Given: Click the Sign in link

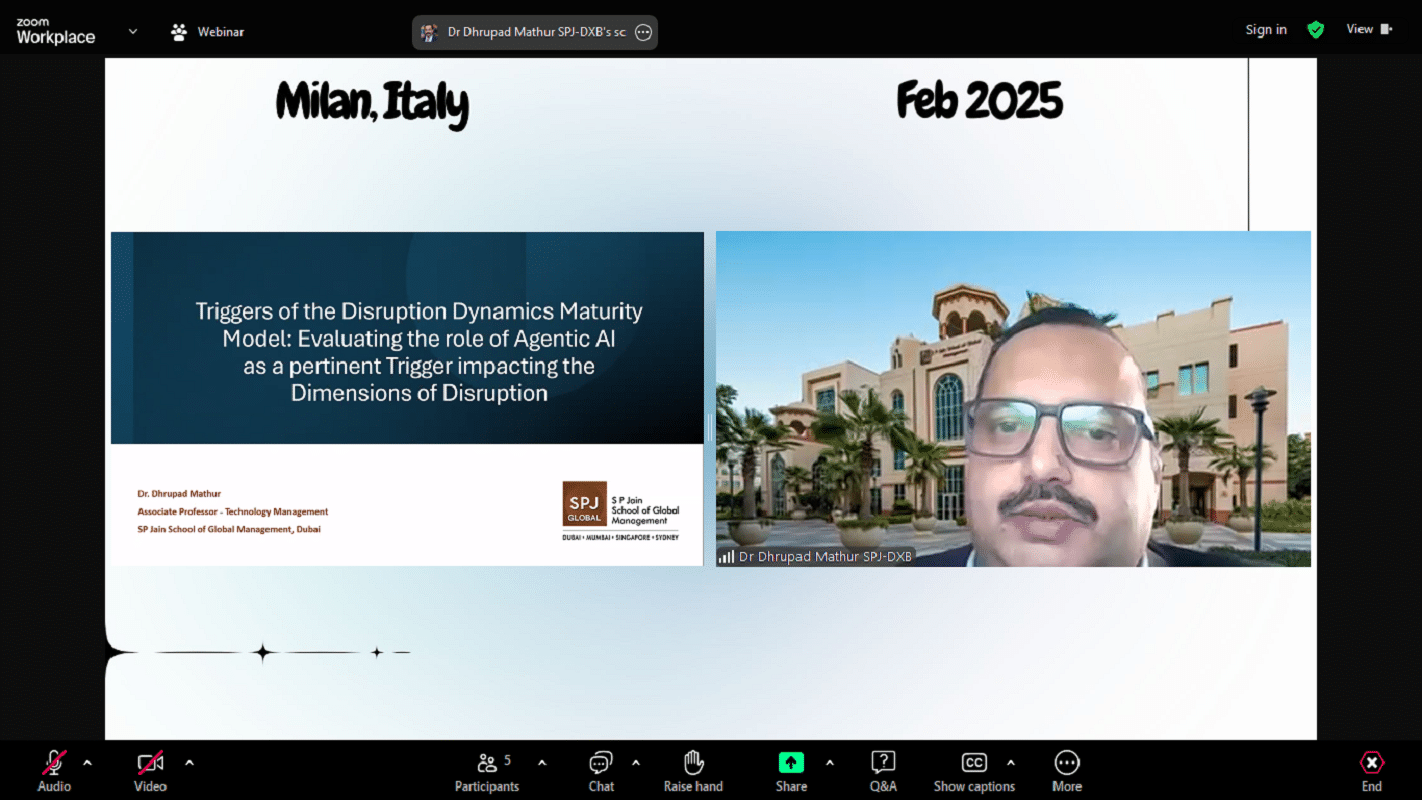Looking at the screenshot, I should 1266,30.
